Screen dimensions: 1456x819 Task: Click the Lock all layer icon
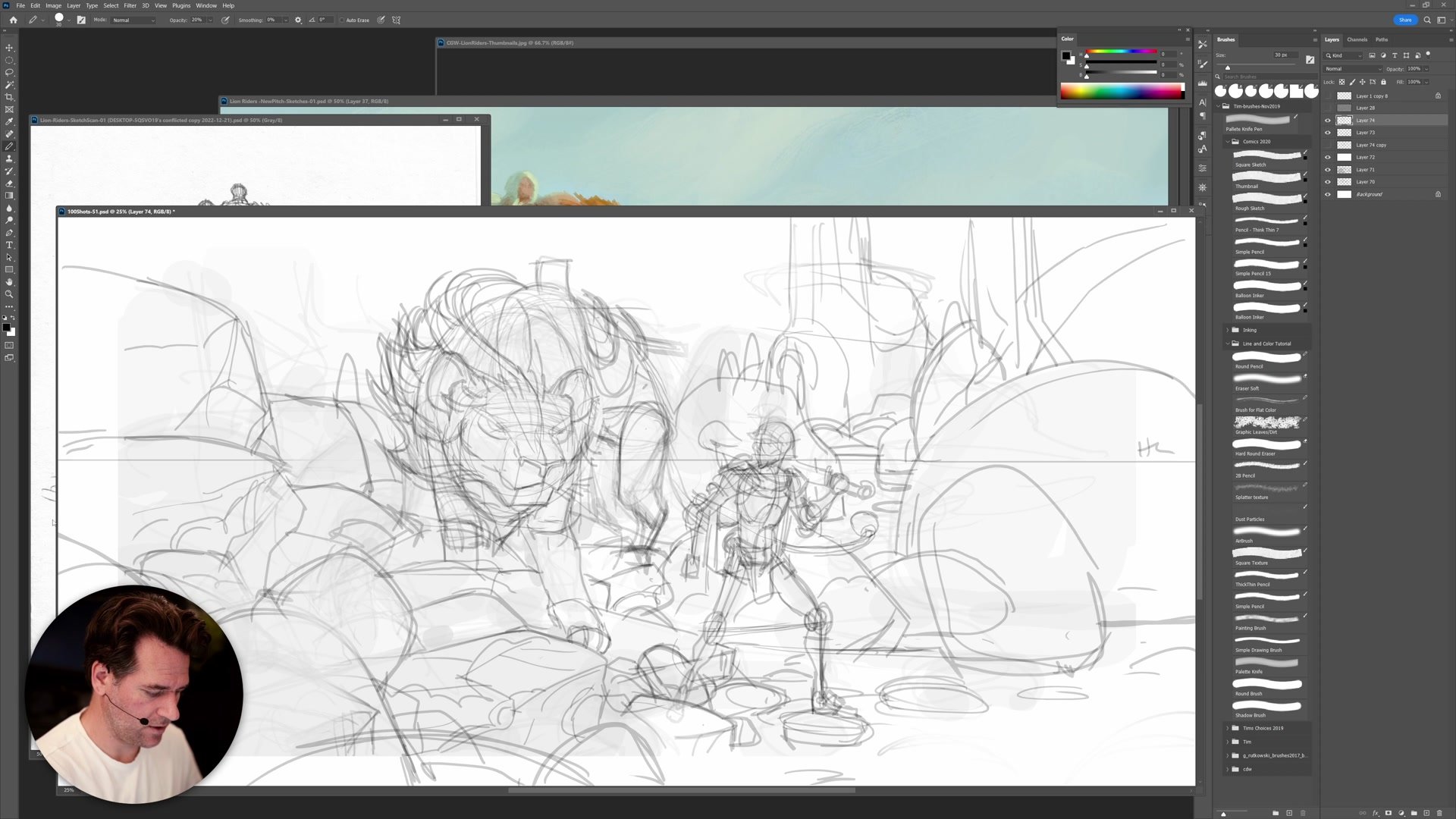tap(1383, 82)
